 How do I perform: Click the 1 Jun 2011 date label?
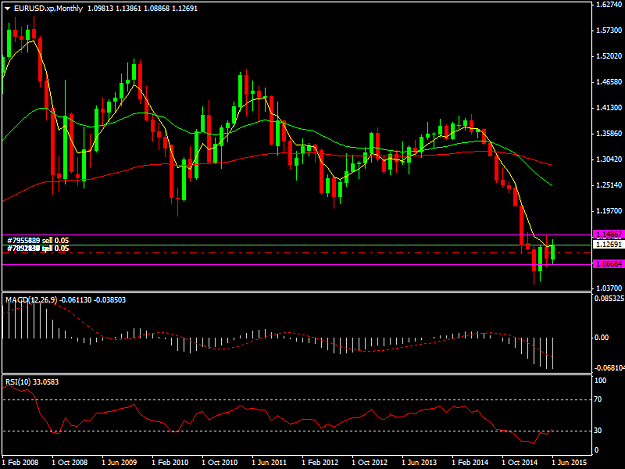269,462
